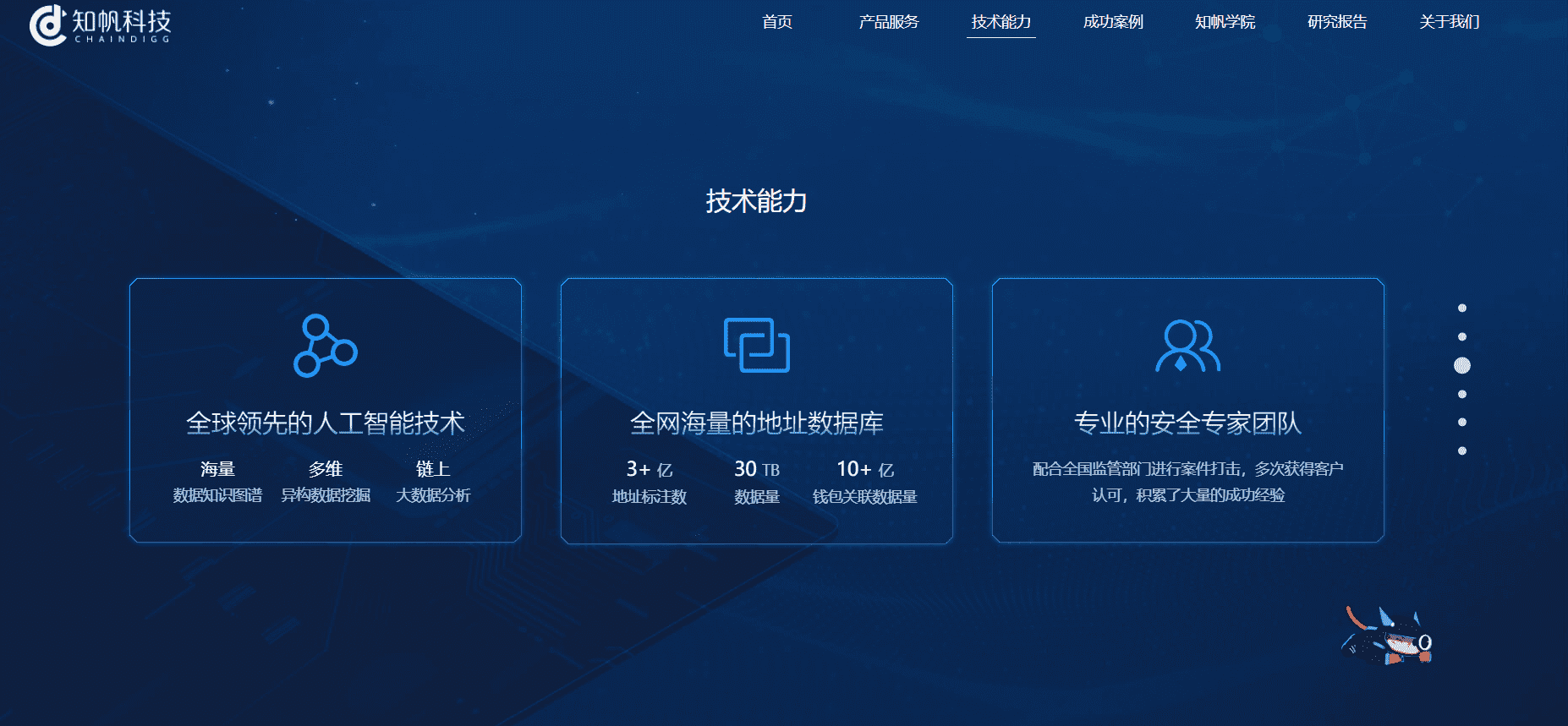Image resolution: width=1568 pixels, height=726 pixels.
Task: Jump to the sixth page section dot
Action: 1462,450
